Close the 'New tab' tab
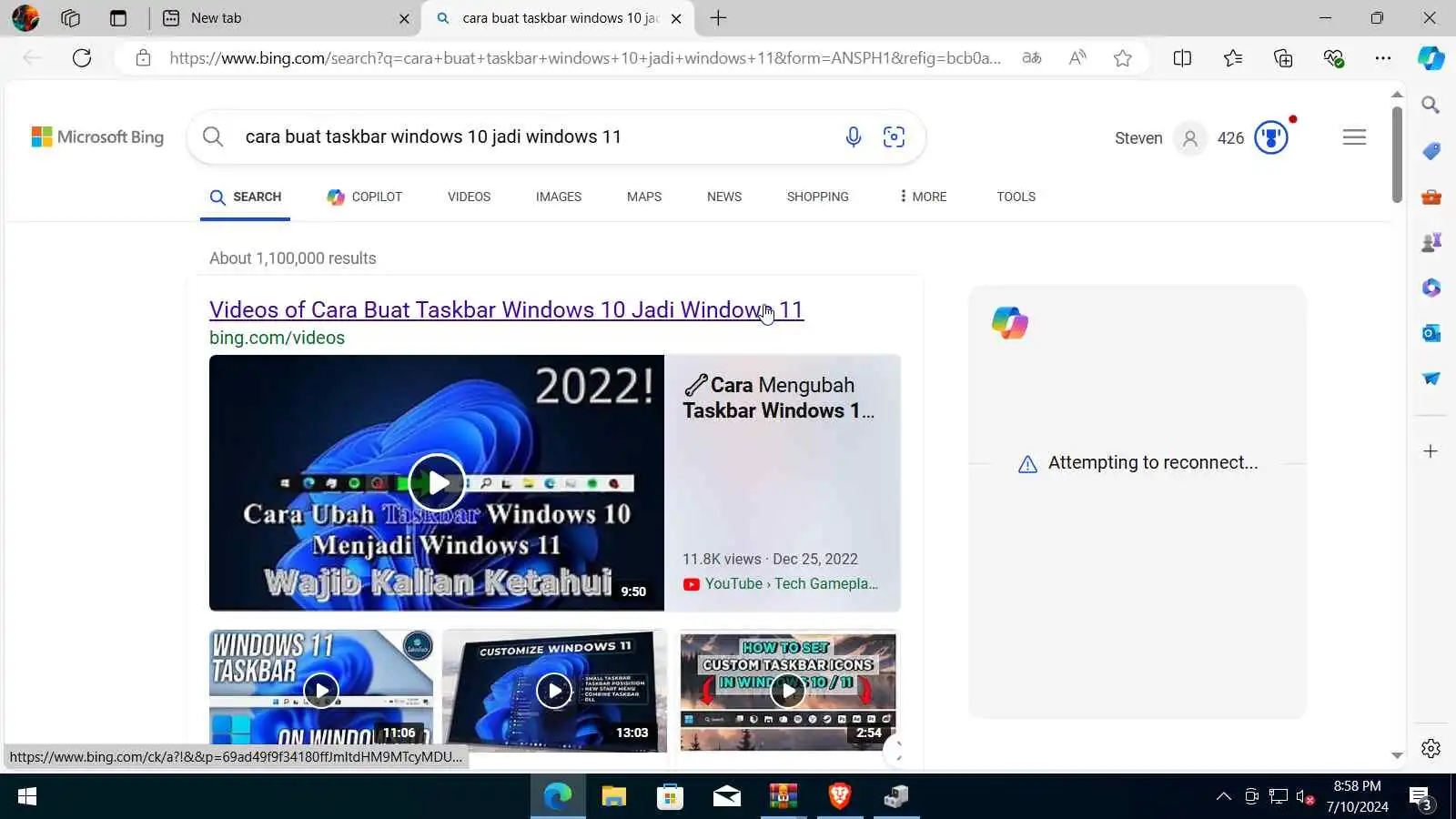 click(404, 18)
